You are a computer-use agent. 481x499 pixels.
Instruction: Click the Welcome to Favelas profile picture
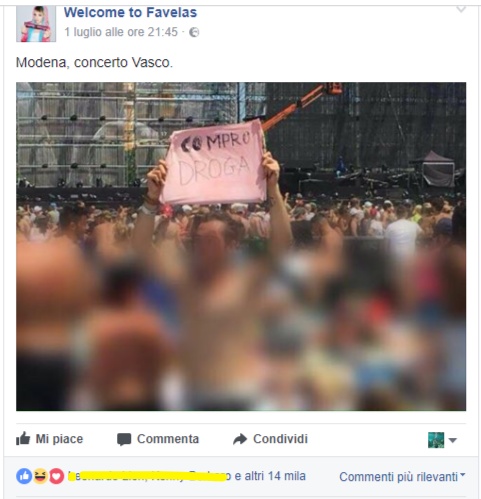coord(36,24)
